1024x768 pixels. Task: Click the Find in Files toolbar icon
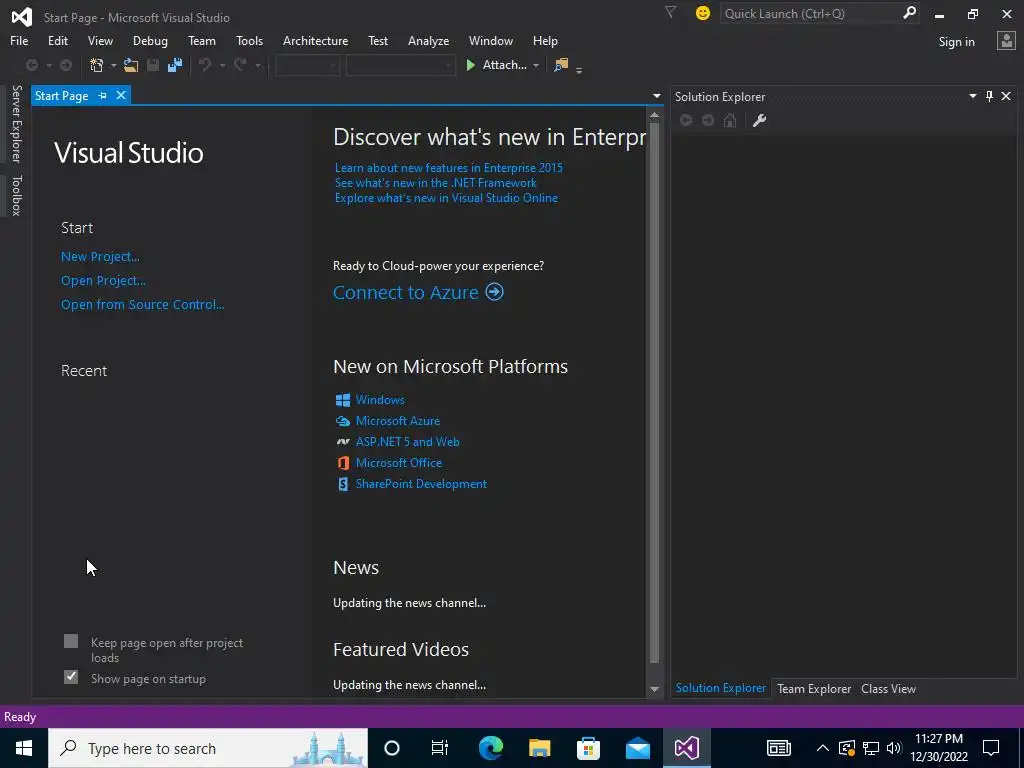561,65
